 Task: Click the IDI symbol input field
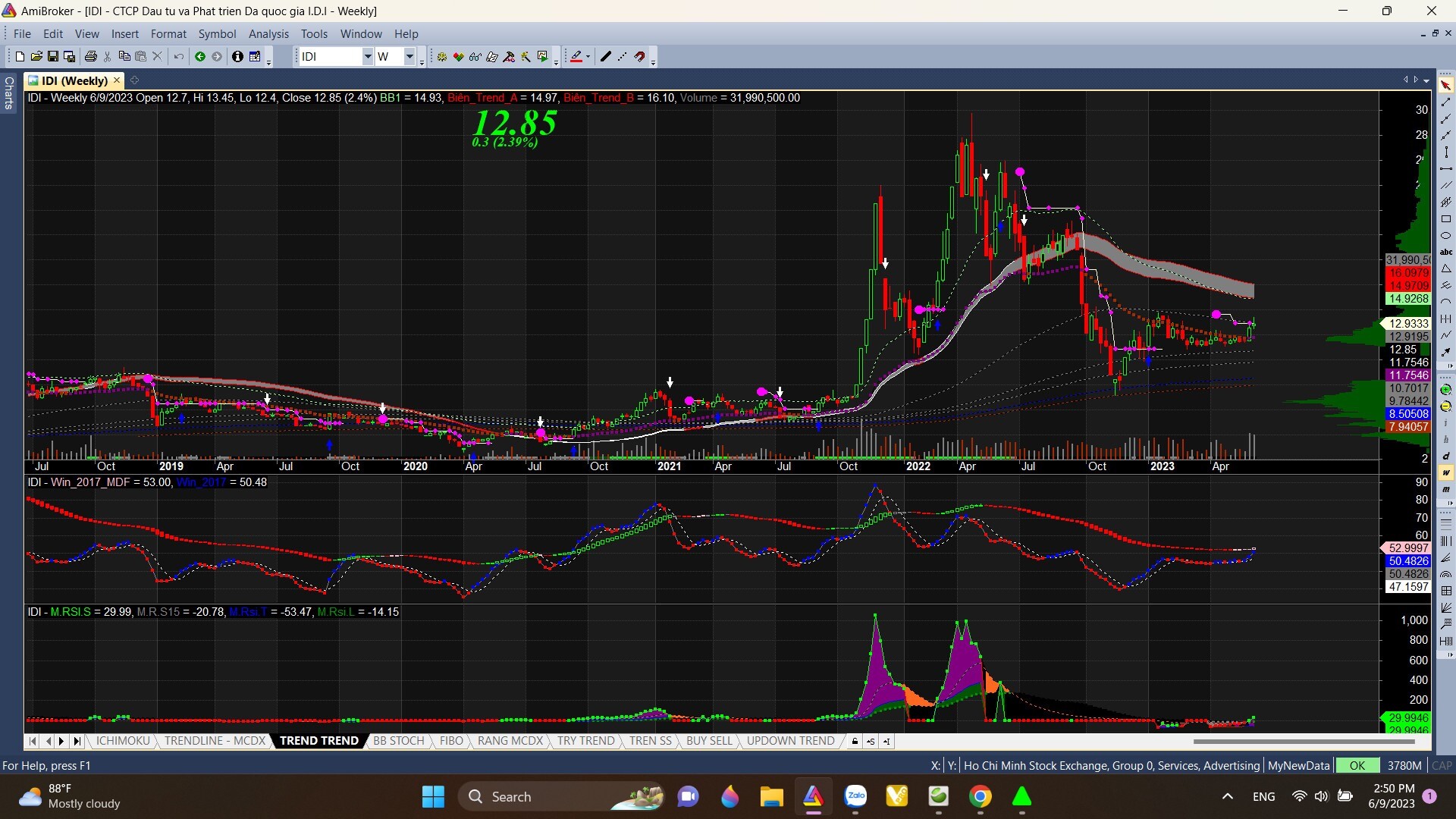point(331,56)
